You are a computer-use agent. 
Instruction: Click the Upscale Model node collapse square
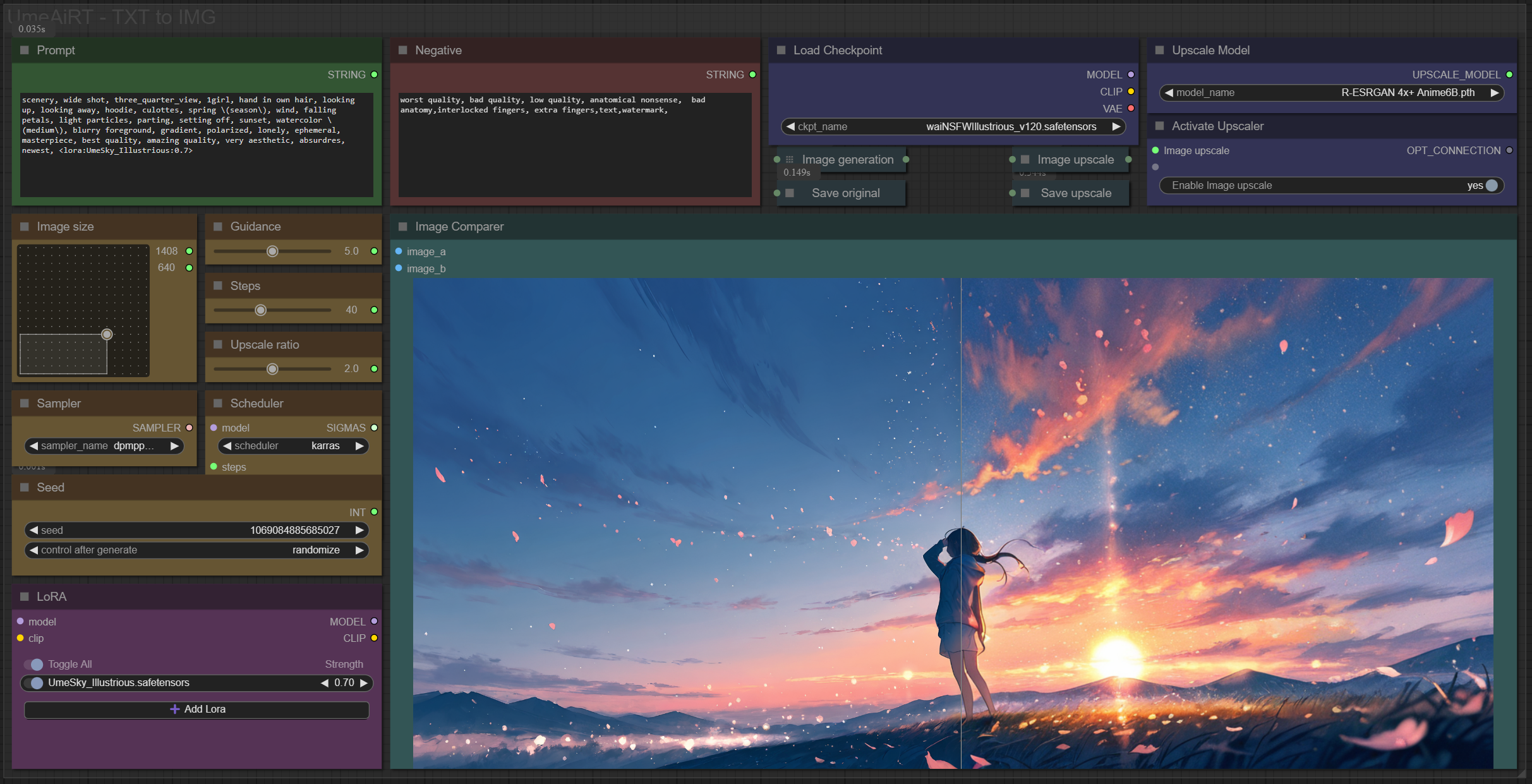click(1160, 50)
